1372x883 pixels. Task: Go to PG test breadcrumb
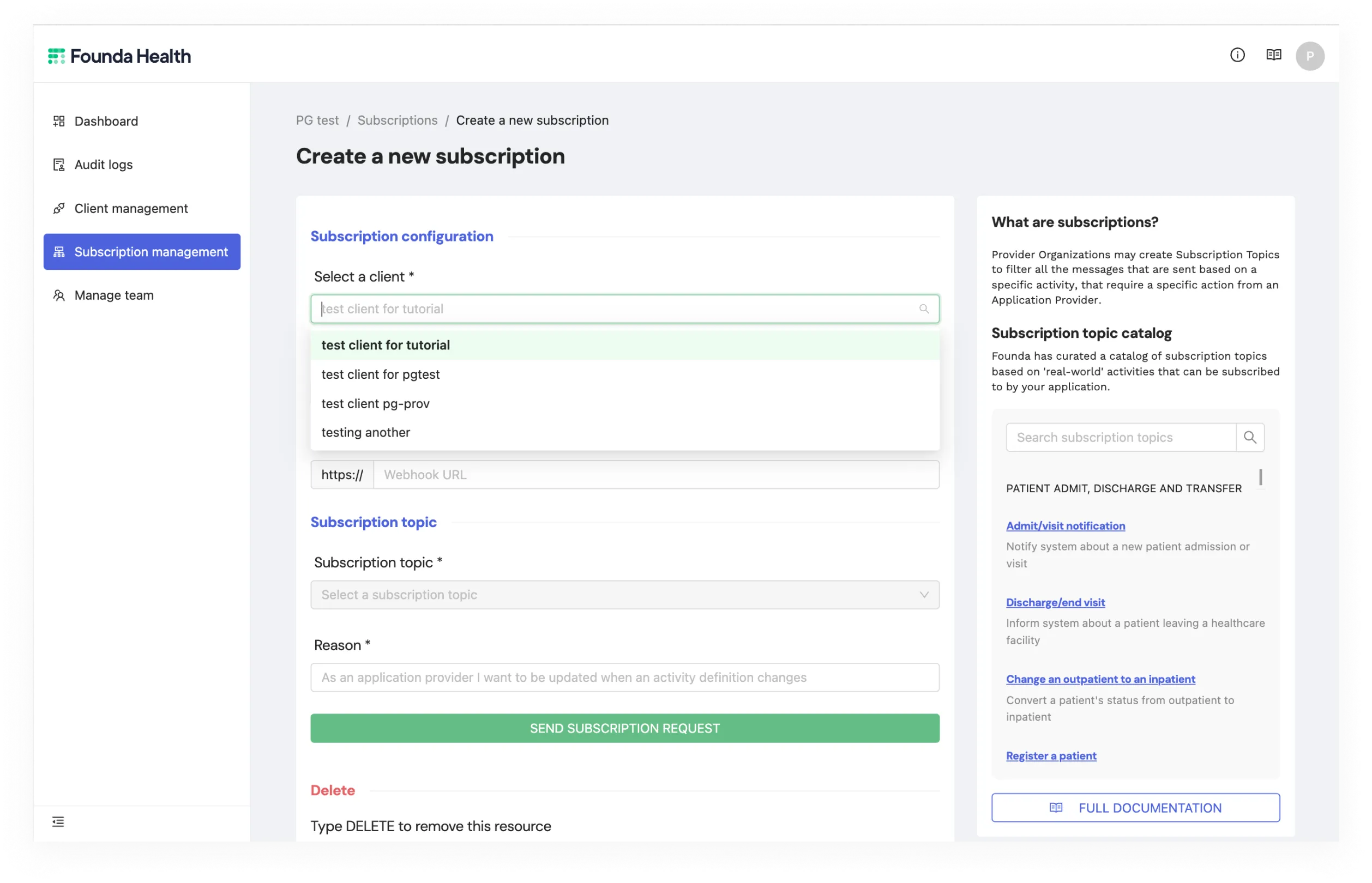(x=317, y=120)
